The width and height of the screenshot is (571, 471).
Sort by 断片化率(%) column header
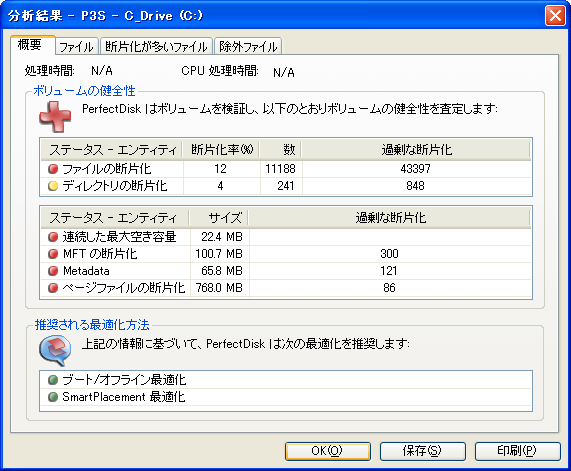click(221, 149)
